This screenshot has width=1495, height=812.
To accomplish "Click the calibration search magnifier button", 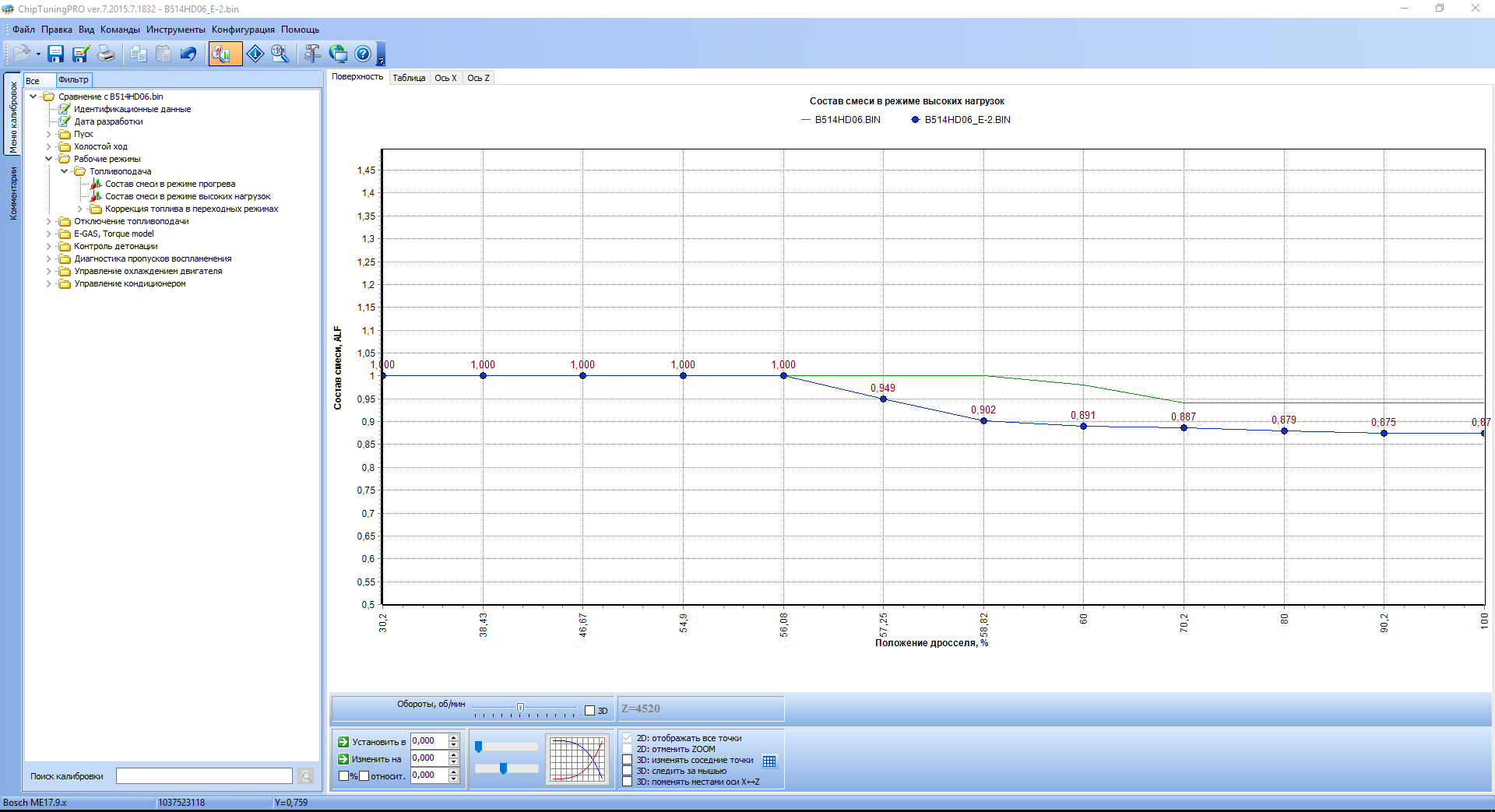I will point(306,776).
